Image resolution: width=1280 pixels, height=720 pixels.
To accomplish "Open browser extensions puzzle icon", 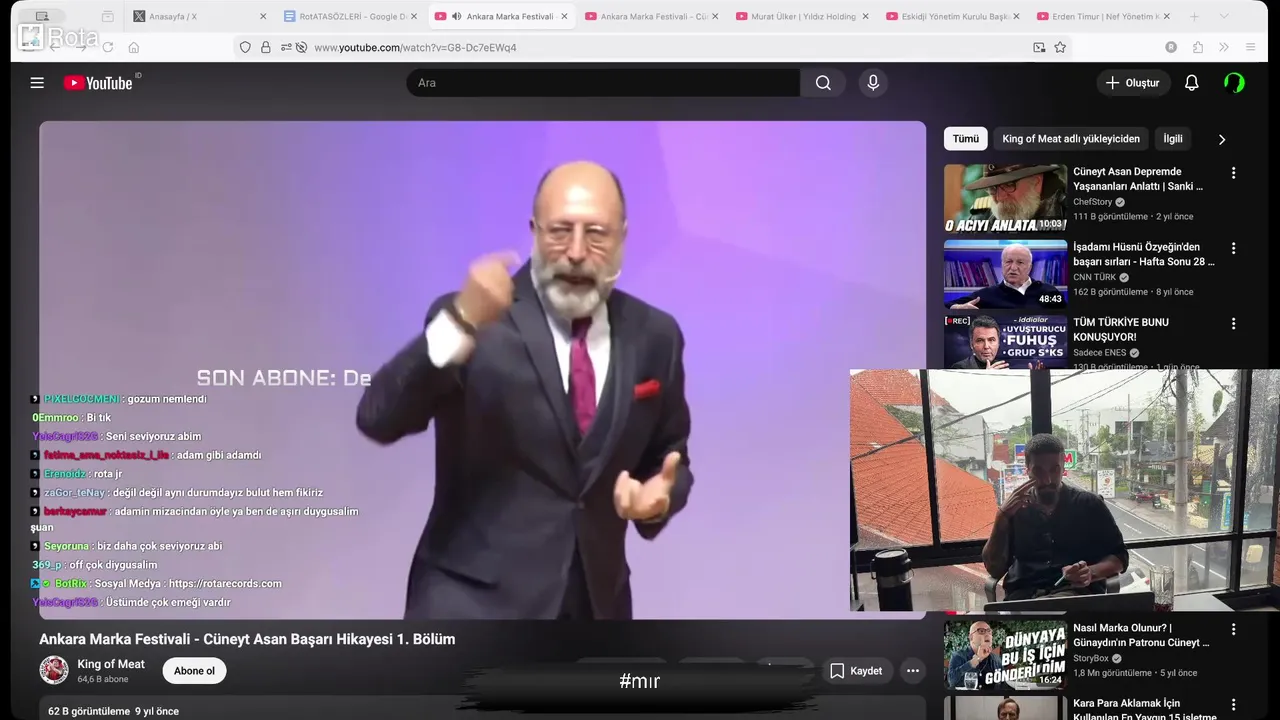I will [1198, 47].
